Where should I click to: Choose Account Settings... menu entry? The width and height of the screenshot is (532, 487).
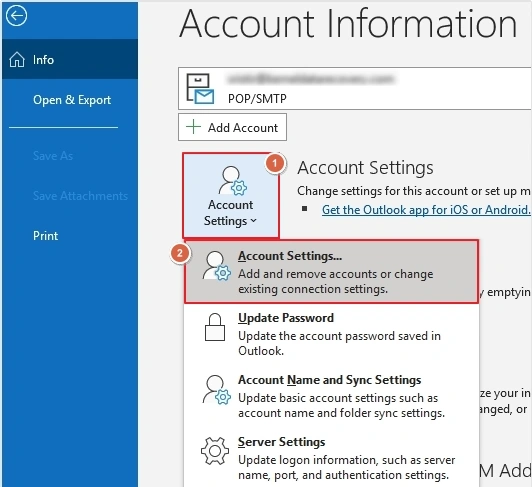click(x=331, y=271)
